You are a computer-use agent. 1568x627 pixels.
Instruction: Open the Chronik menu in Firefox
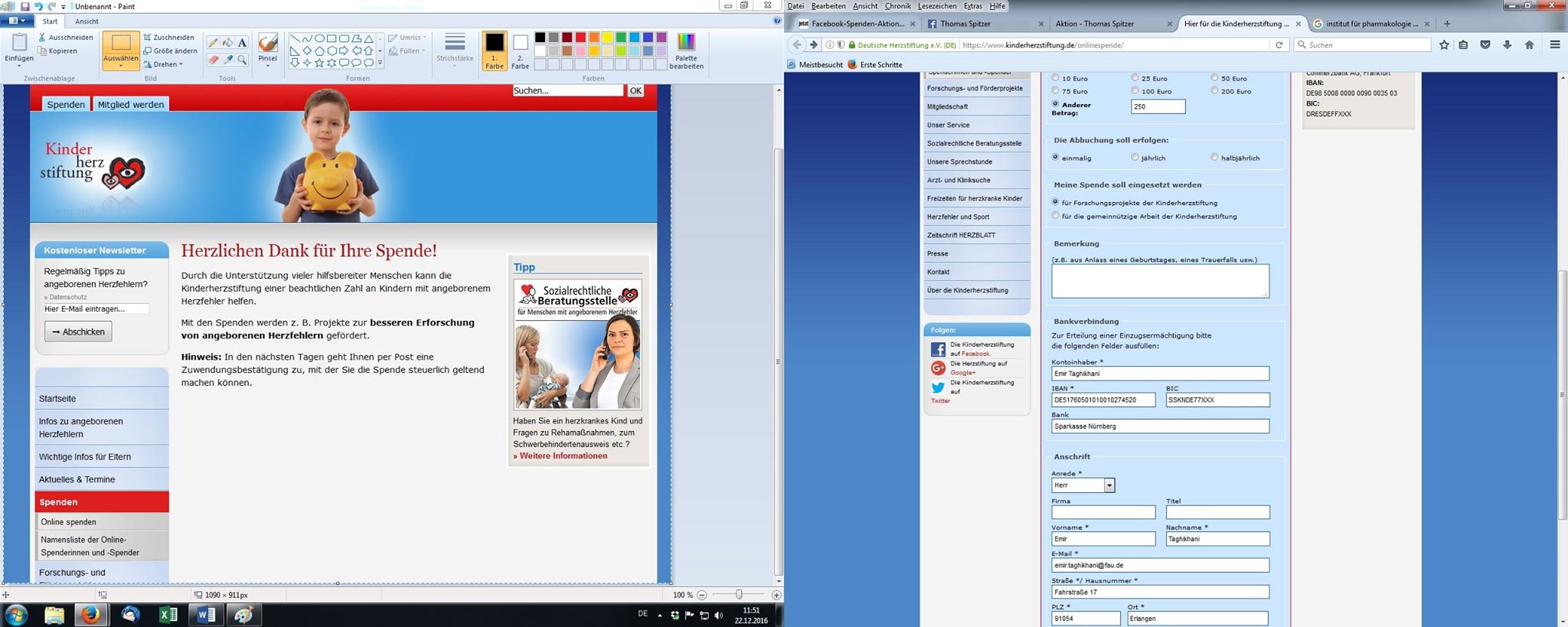pyautogui.click(x=897, y=6)
